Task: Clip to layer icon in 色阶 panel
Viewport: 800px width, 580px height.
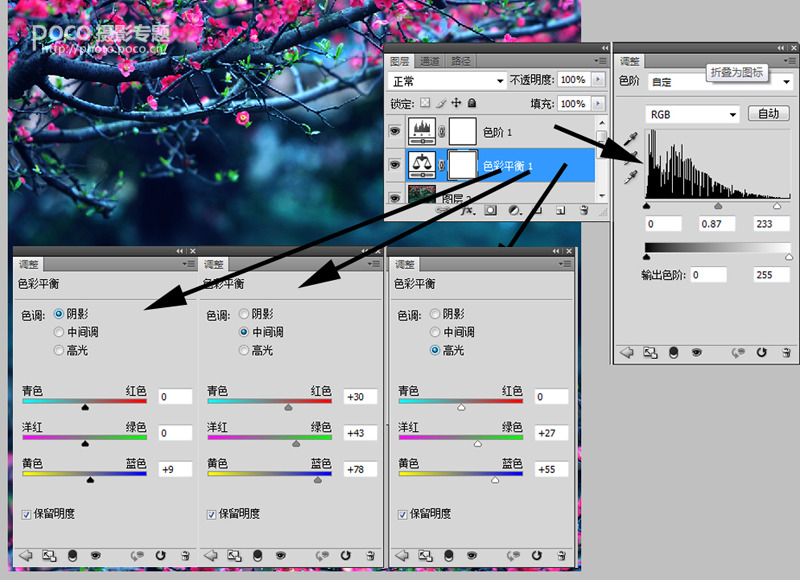Action: pyautogui.click(x=673, y=352)
